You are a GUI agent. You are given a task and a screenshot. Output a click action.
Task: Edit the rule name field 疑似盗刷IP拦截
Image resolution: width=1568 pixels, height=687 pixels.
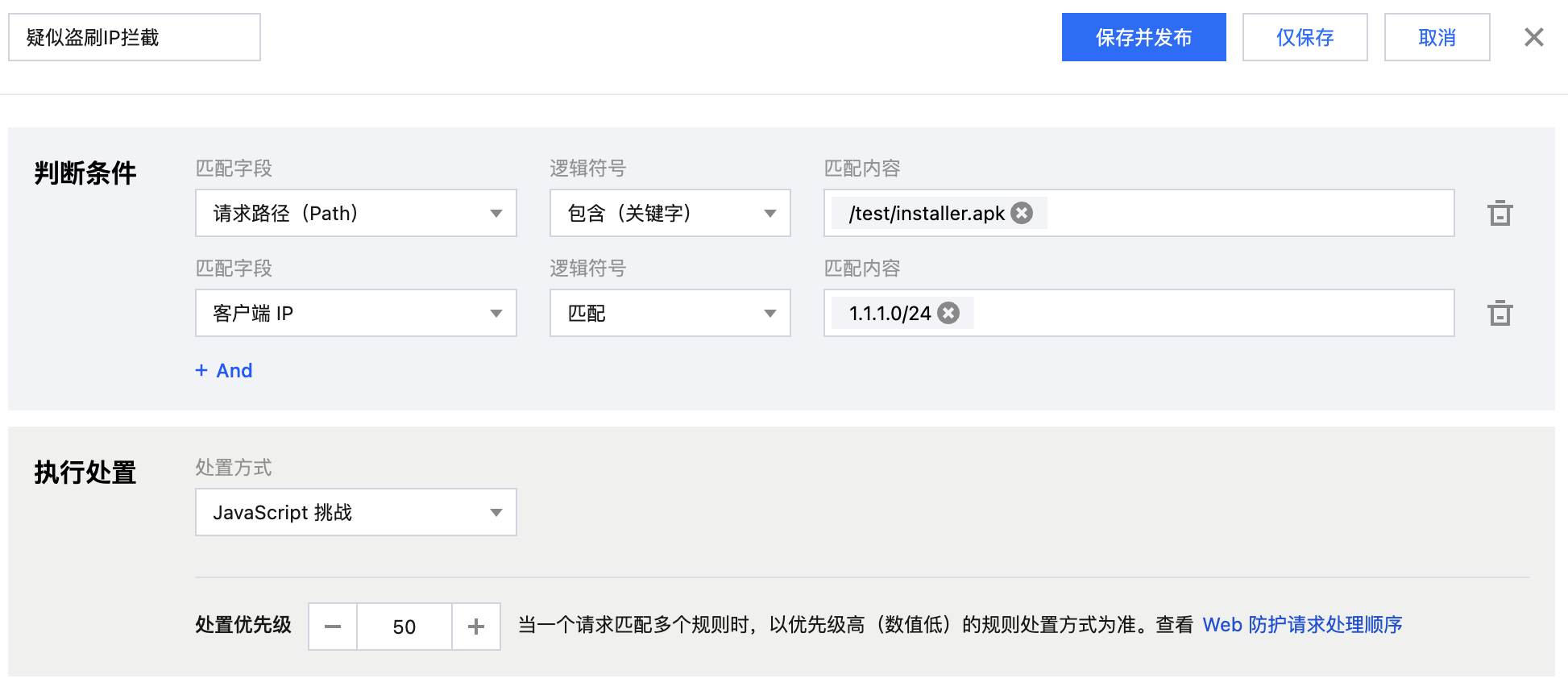point(134,37)
